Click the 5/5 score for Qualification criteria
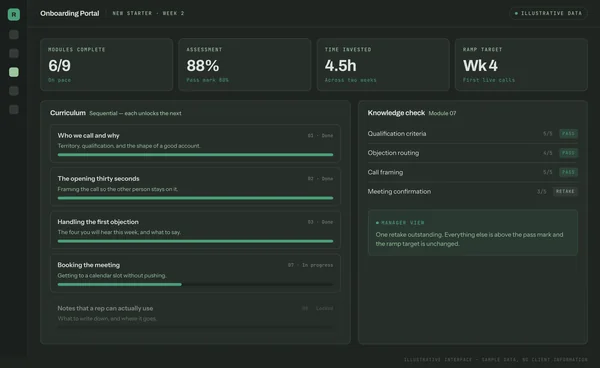Image resolution: width=600 pixels, height=368 pixels. tap(548, 134)
